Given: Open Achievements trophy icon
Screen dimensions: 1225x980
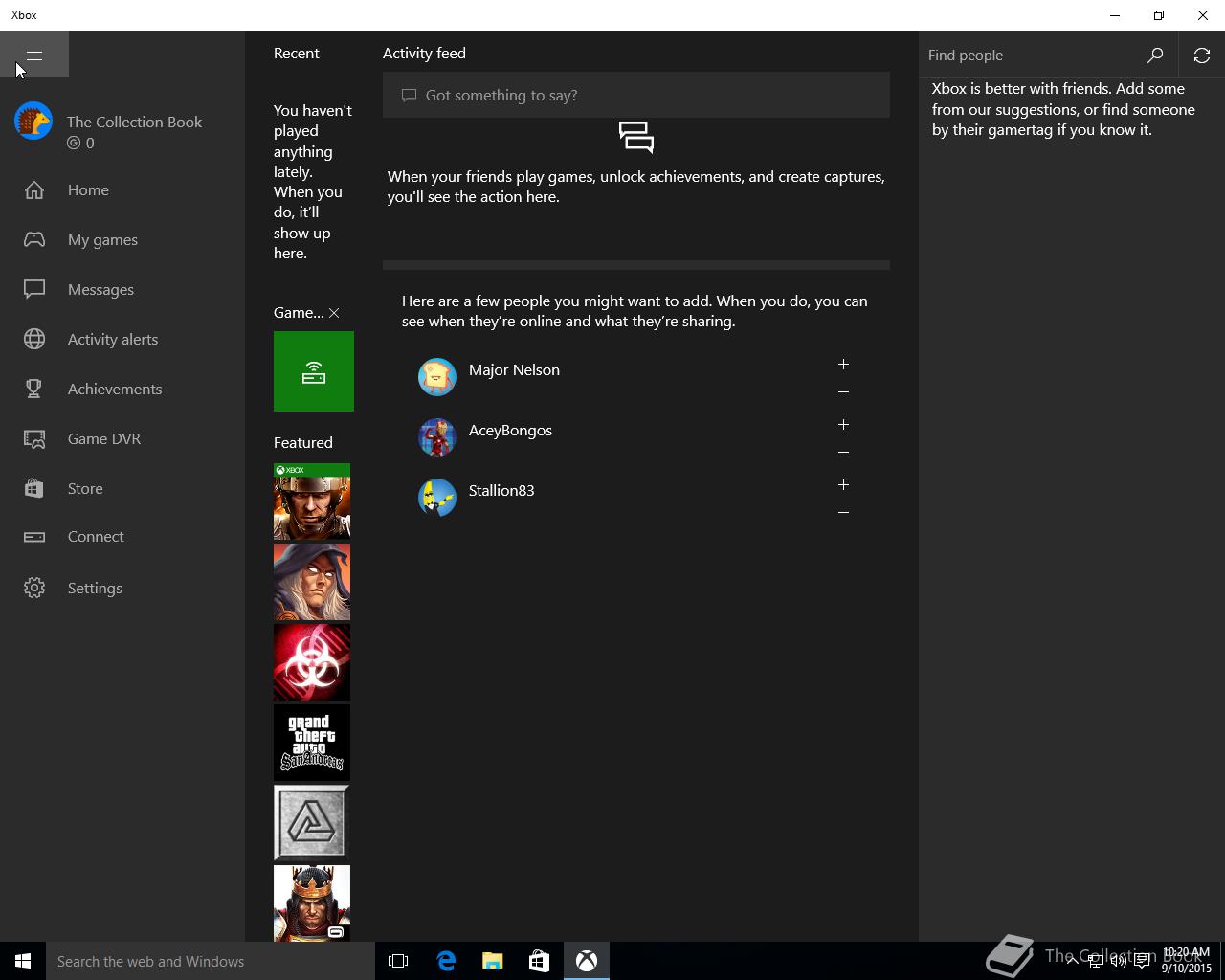Looking at the screenshot, I should [x=34, y=389].
